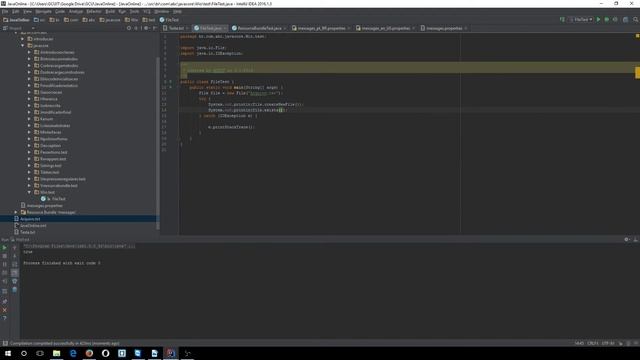Close the messages.properties editor tab

pos(466,28)
